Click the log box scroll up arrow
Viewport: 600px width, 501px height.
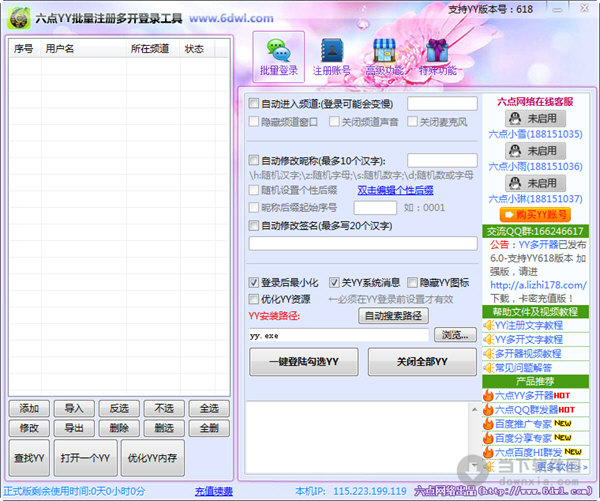pyautogui.click(x=474, y=410)
